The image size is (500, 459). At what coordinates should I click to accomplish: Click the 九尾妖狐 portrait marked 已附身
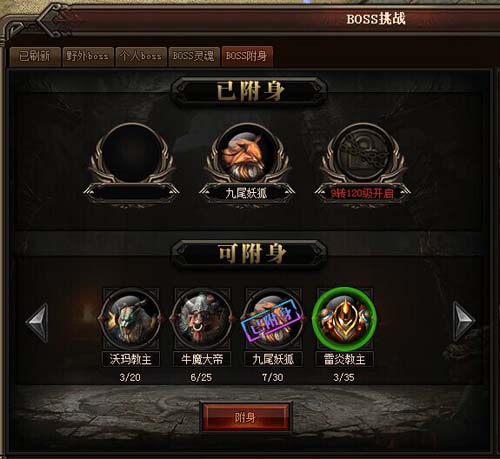point(273,319)
